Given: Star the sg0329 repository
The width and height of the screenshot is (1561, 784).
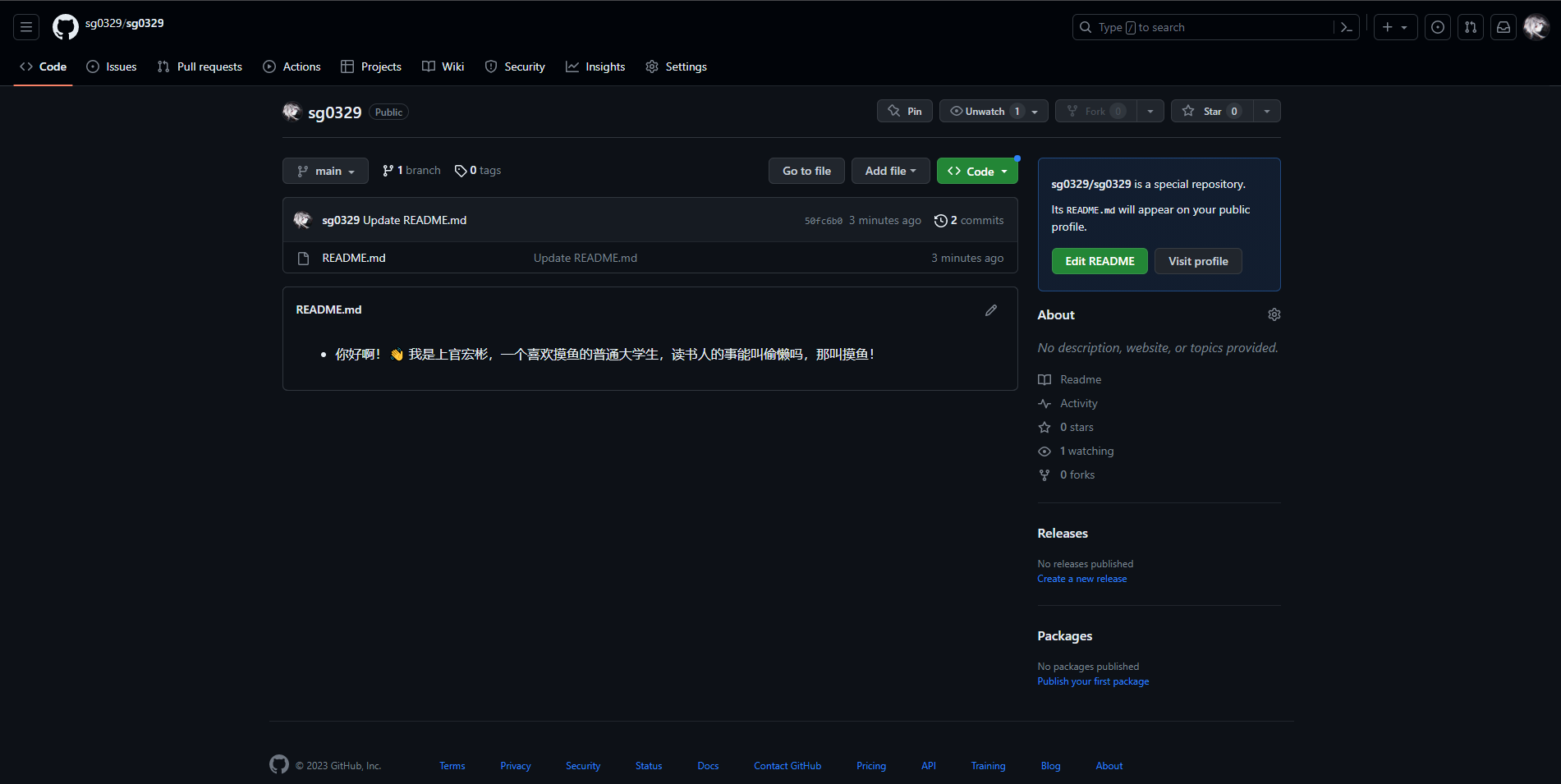Looking at the screenshot, I should tap(1212, 111).
